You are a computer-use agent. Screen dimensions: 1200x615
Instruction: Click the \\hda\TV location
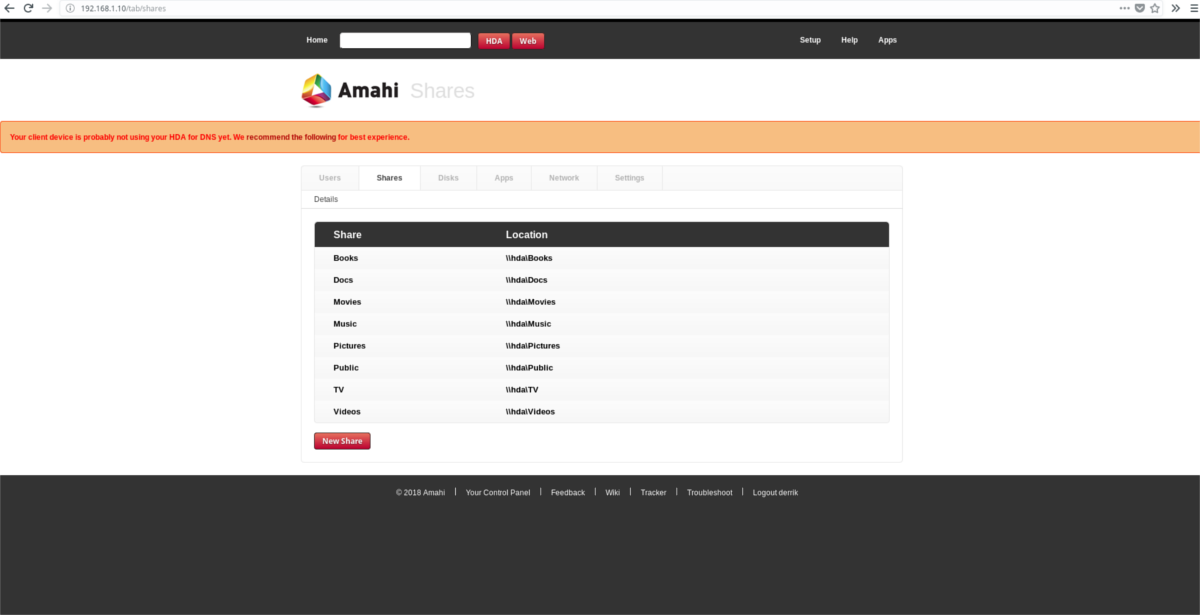(522, 390)
